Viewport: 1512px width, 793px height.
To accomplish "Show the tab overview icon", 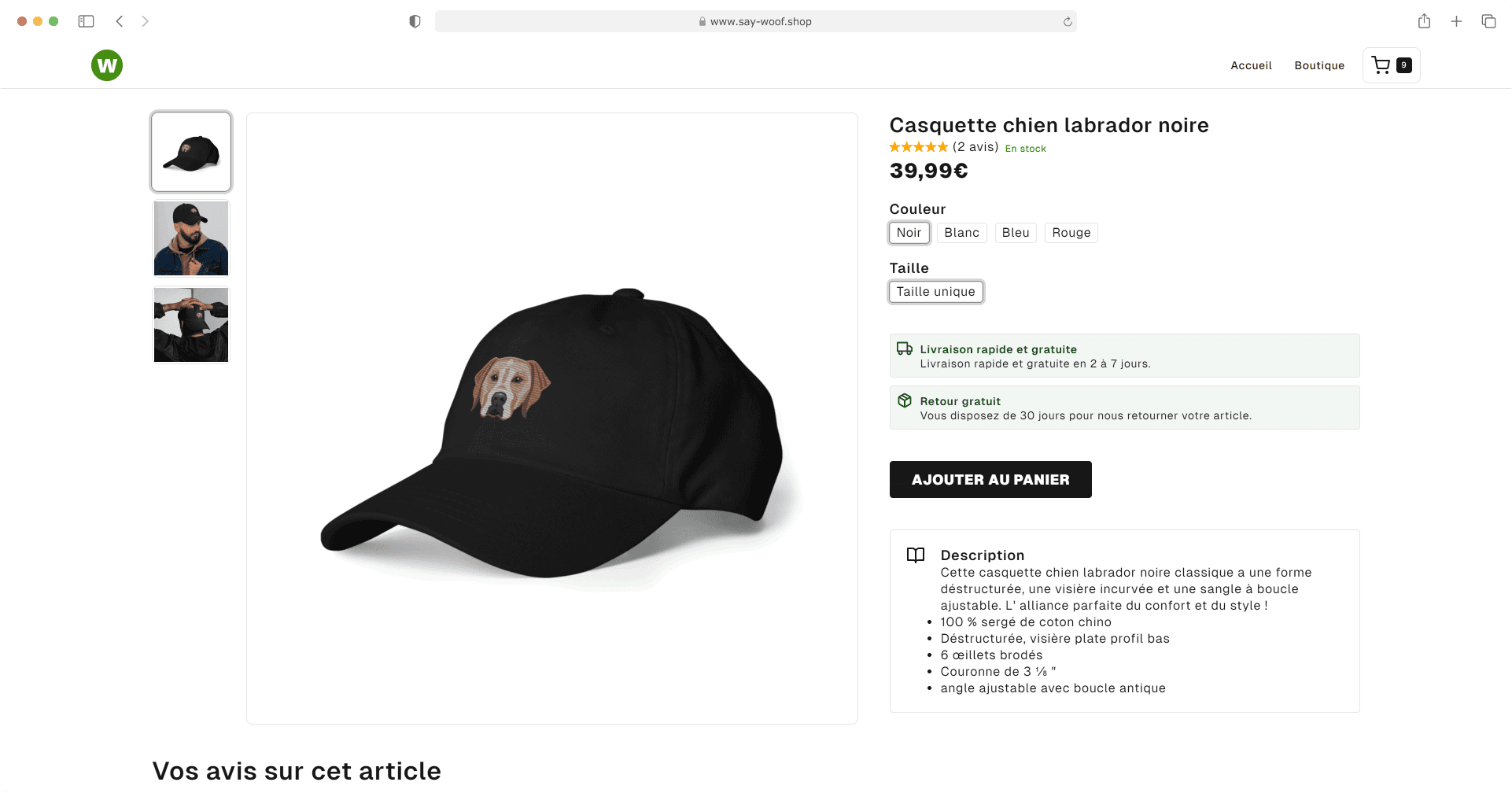I will [1488, 21].
